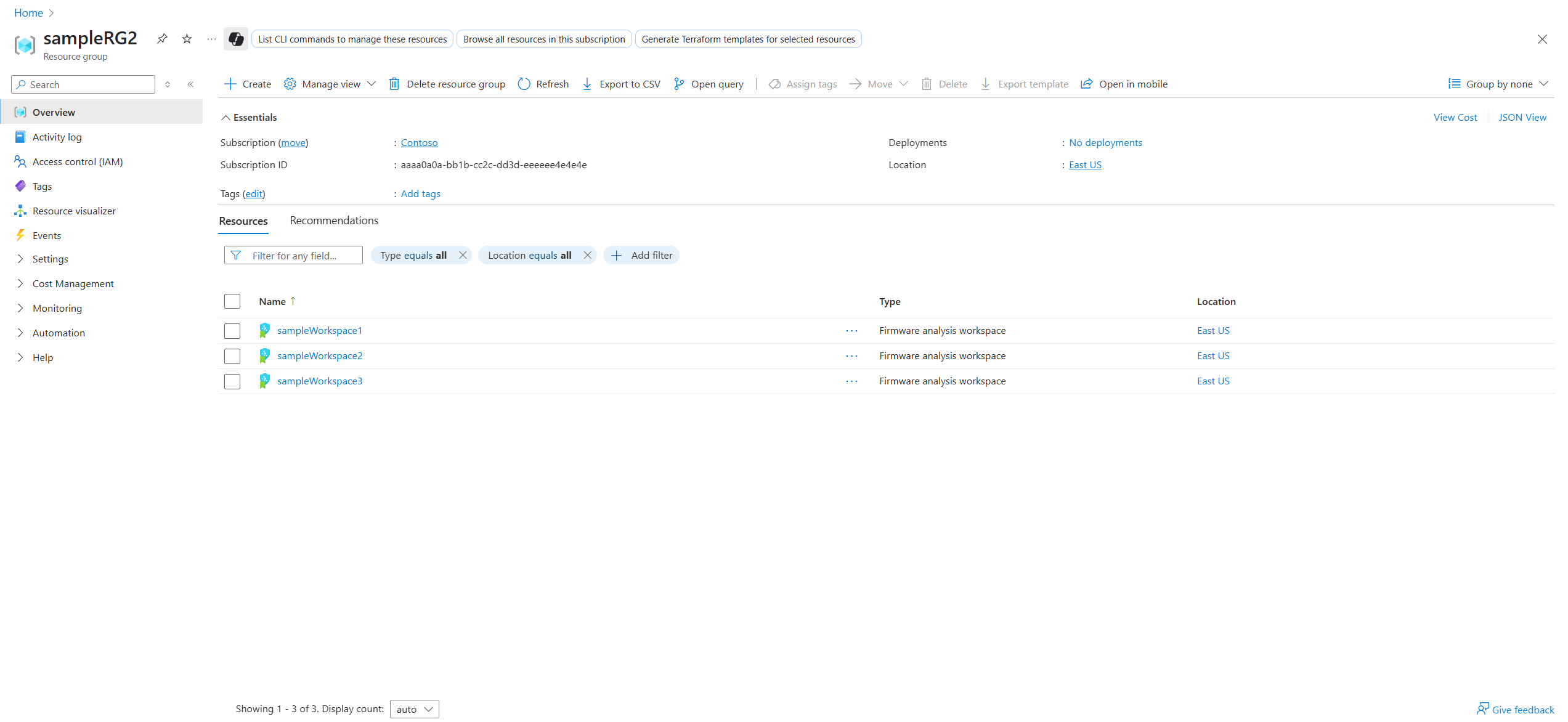Click Open in mobile icon

(x=1087, y=84)
